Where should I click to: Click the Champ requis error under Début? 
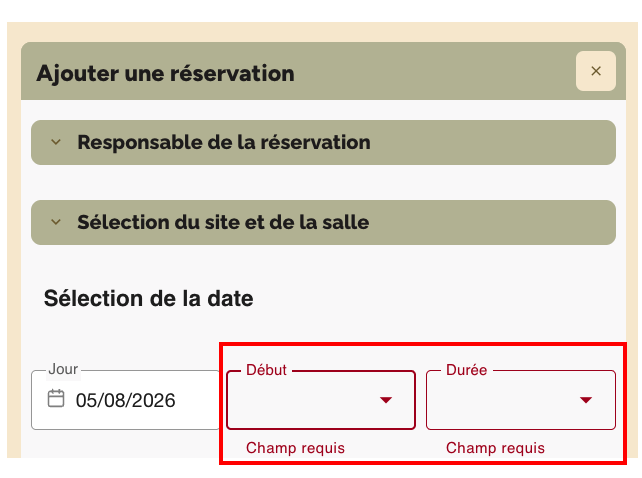coord(295,448)
